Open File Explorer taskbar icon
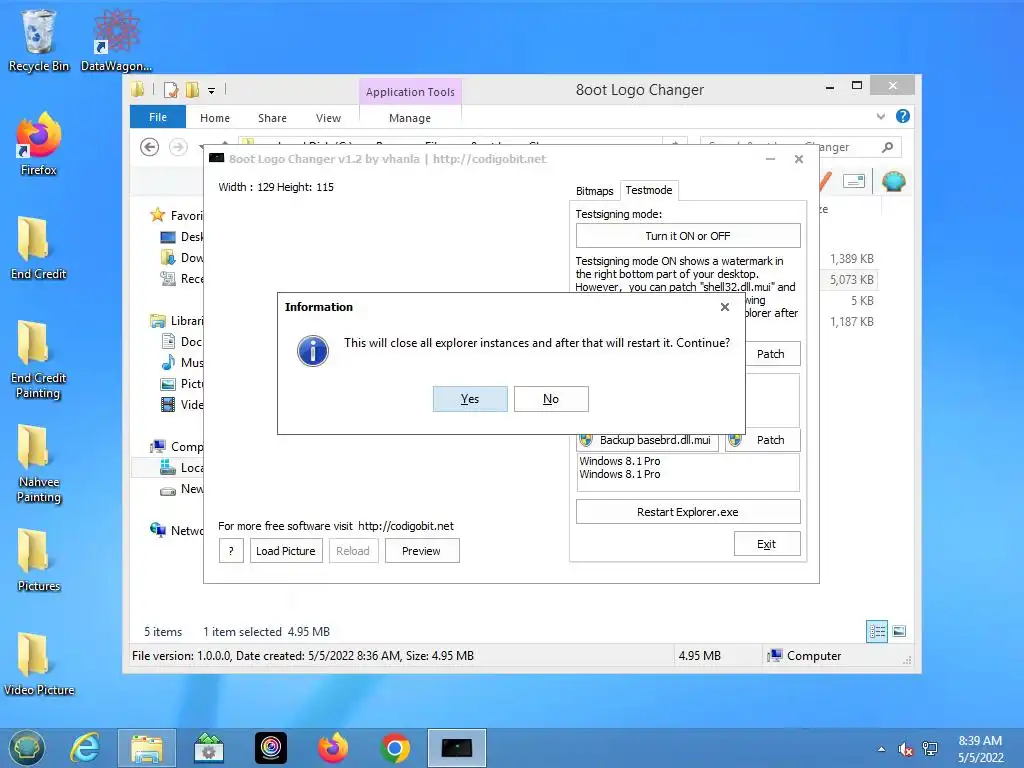This screenshot has height=768, width=1024. (x=147, y=748)
